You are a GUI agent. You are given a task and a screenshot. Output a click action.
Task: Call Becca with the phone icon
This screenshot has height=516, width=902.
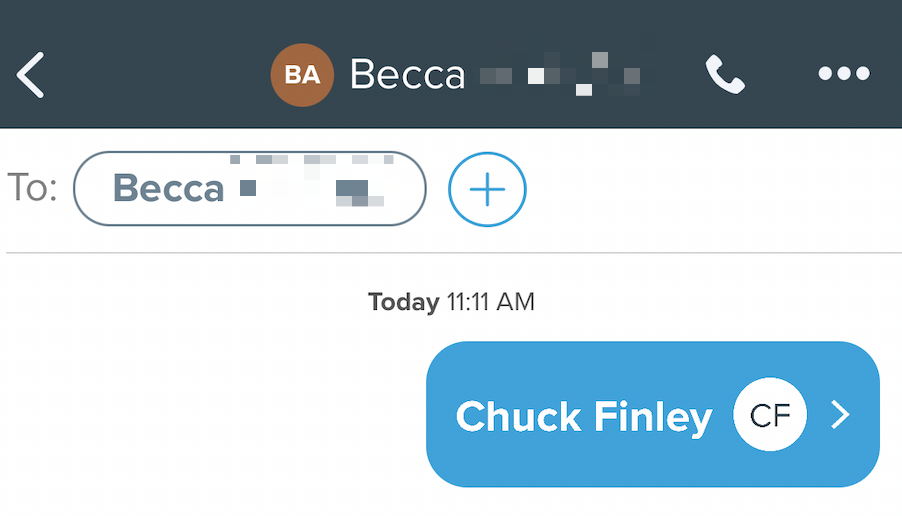coord(725,74)
